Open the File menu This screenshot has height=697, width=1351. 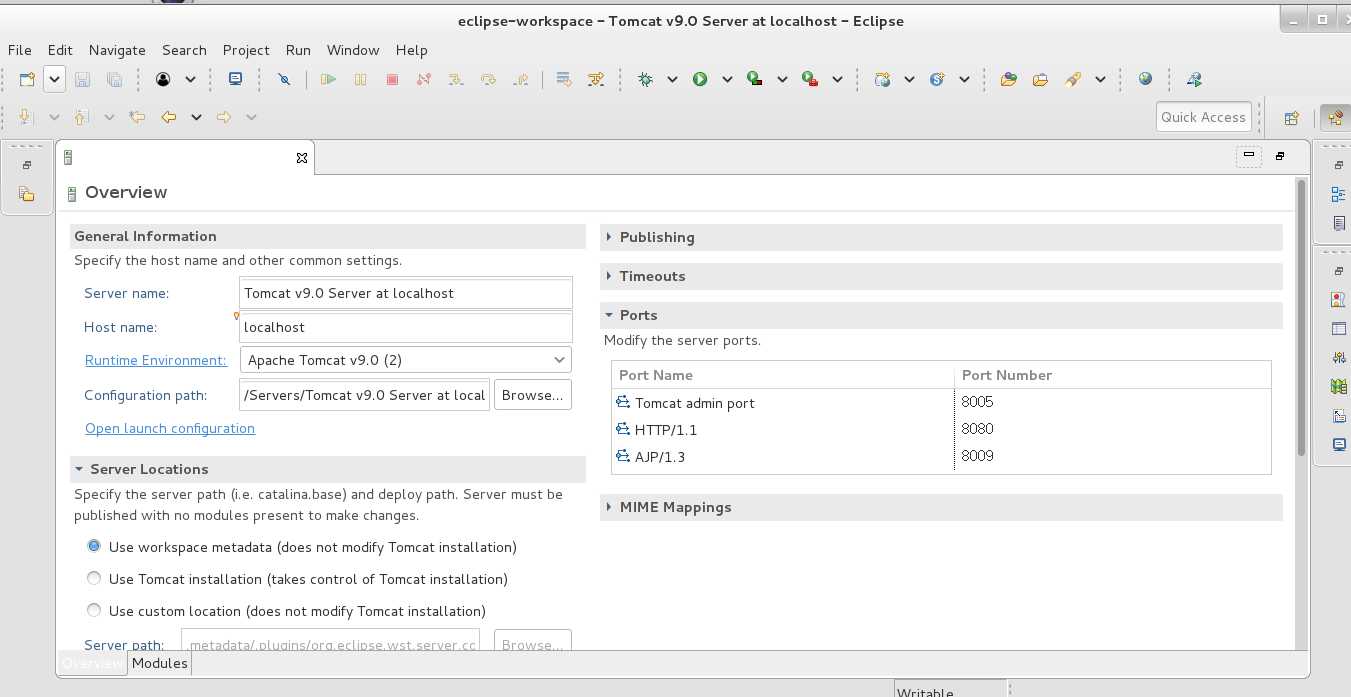(x=20, y=50)
